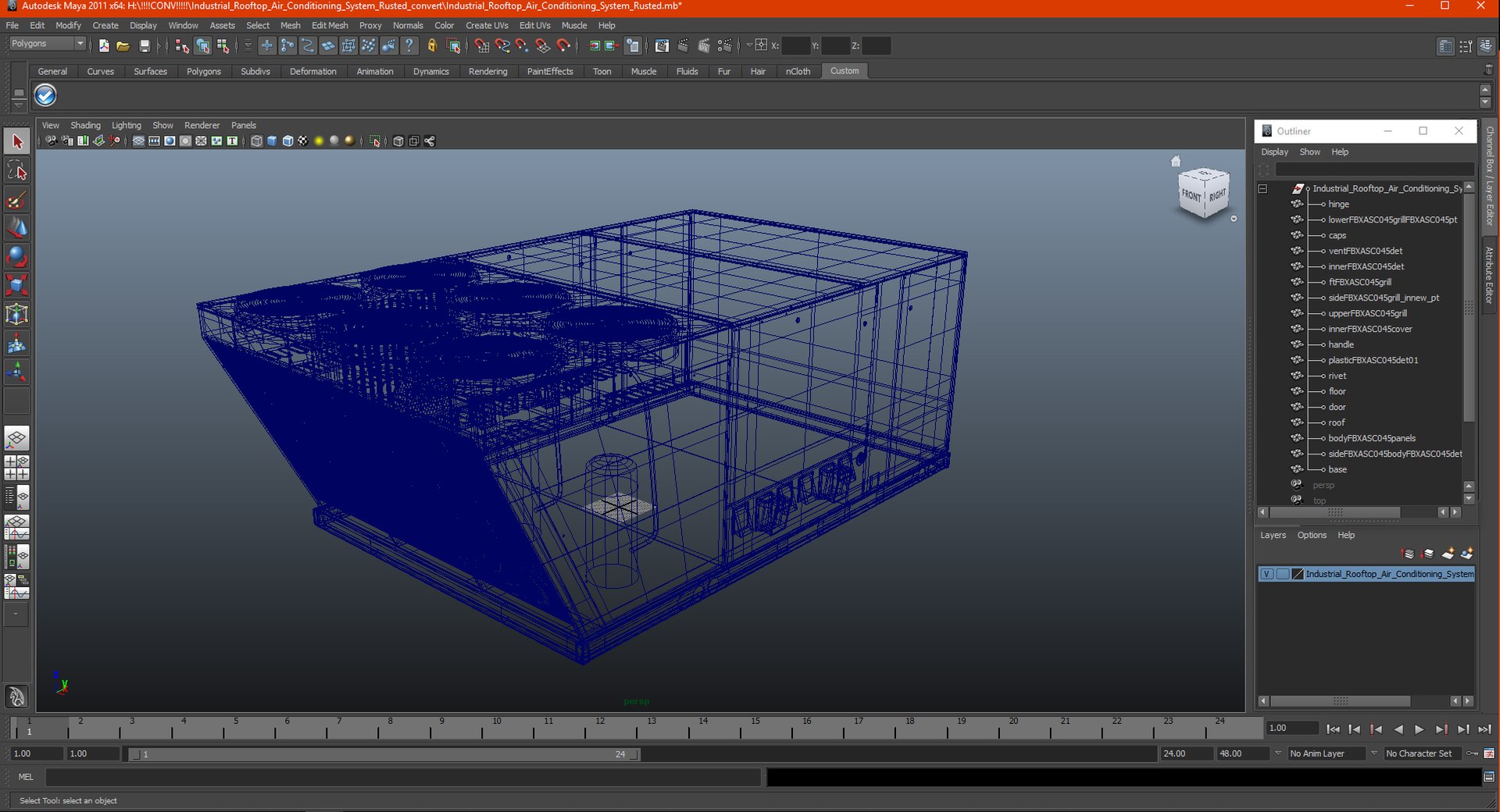Select the arrow Select Tool in toolbox
1500x812 pixels.
[x=17, y=141]
